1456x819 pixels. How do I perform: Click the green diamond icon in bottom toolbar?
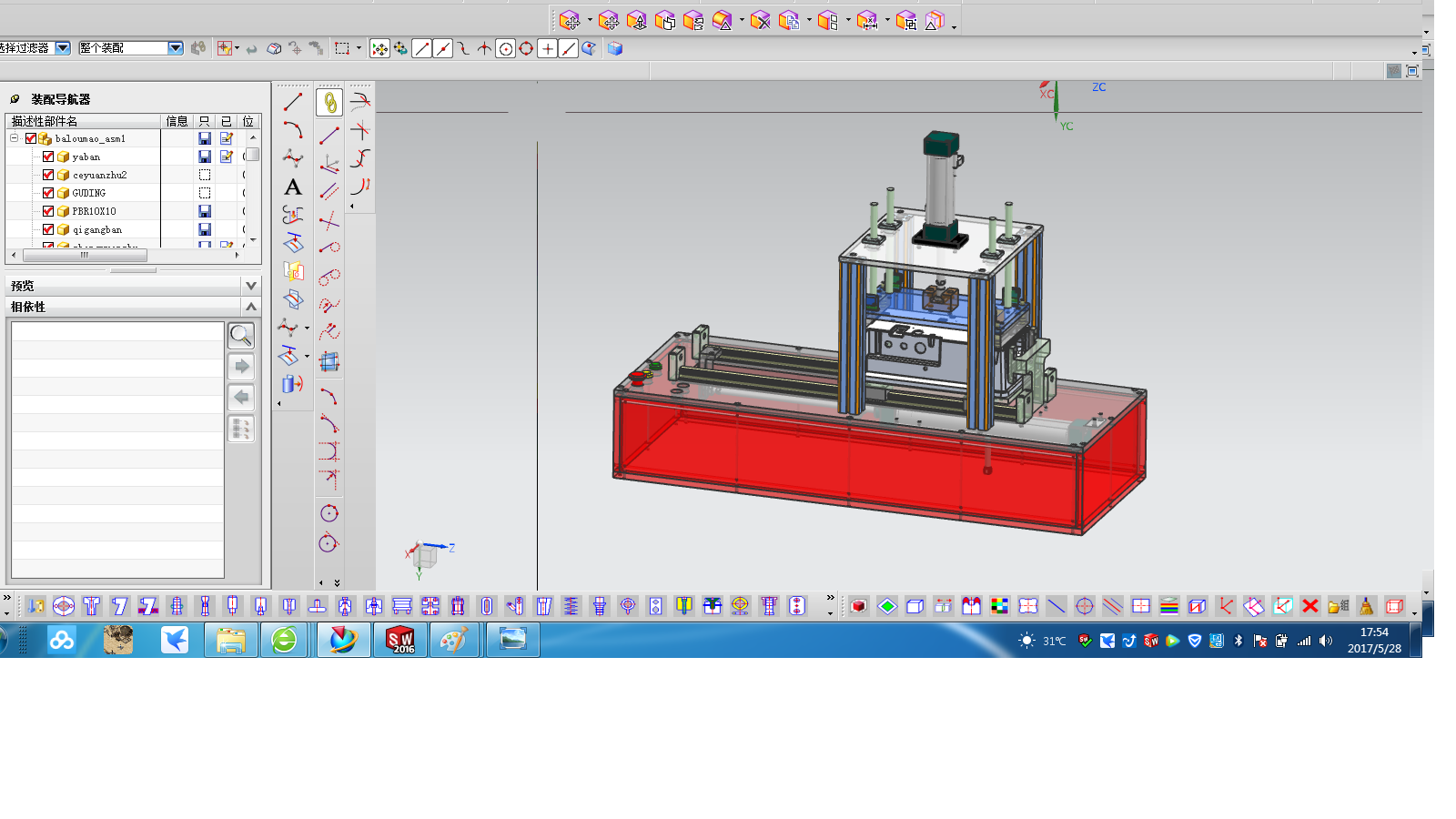click(x=887, y=606)
